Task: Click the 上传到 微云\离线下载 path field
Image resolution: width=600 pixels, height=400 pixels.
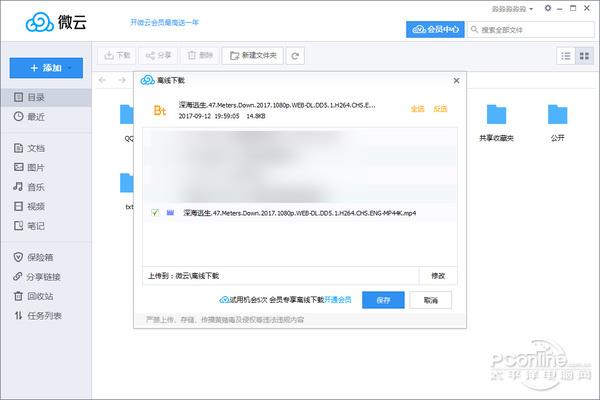Action: [281, 276]
